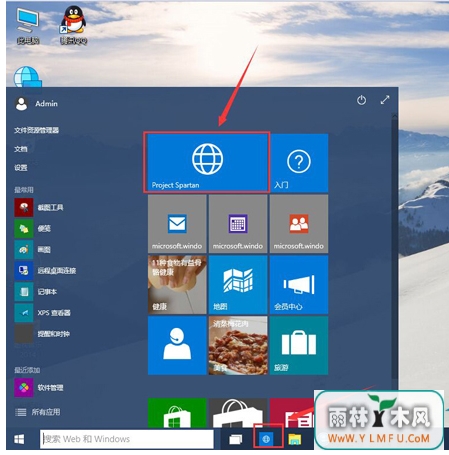Launch the Calendar tile with purple grid icon

[x=238, y=224]
